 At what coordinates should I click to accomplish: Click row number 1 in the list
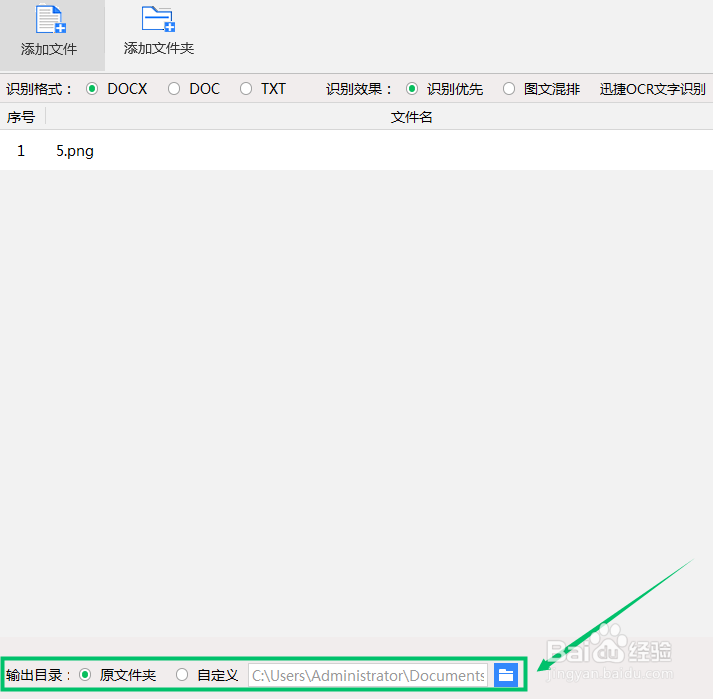[x=21, y=151]
